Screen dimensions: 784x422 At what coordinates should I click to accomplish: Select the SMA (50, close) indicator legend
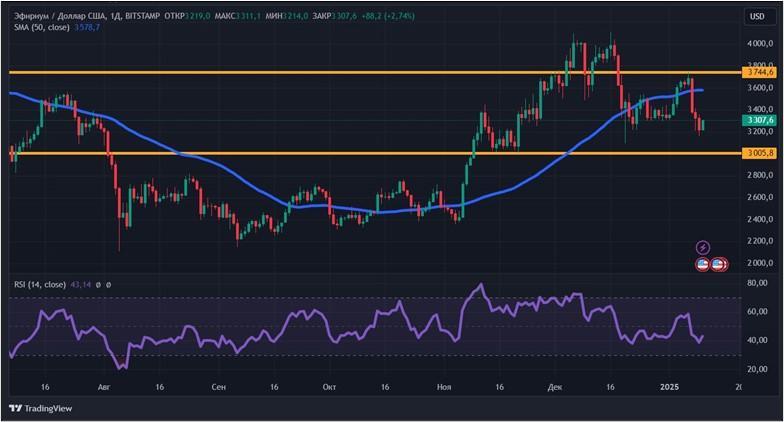tap(40, 29)
